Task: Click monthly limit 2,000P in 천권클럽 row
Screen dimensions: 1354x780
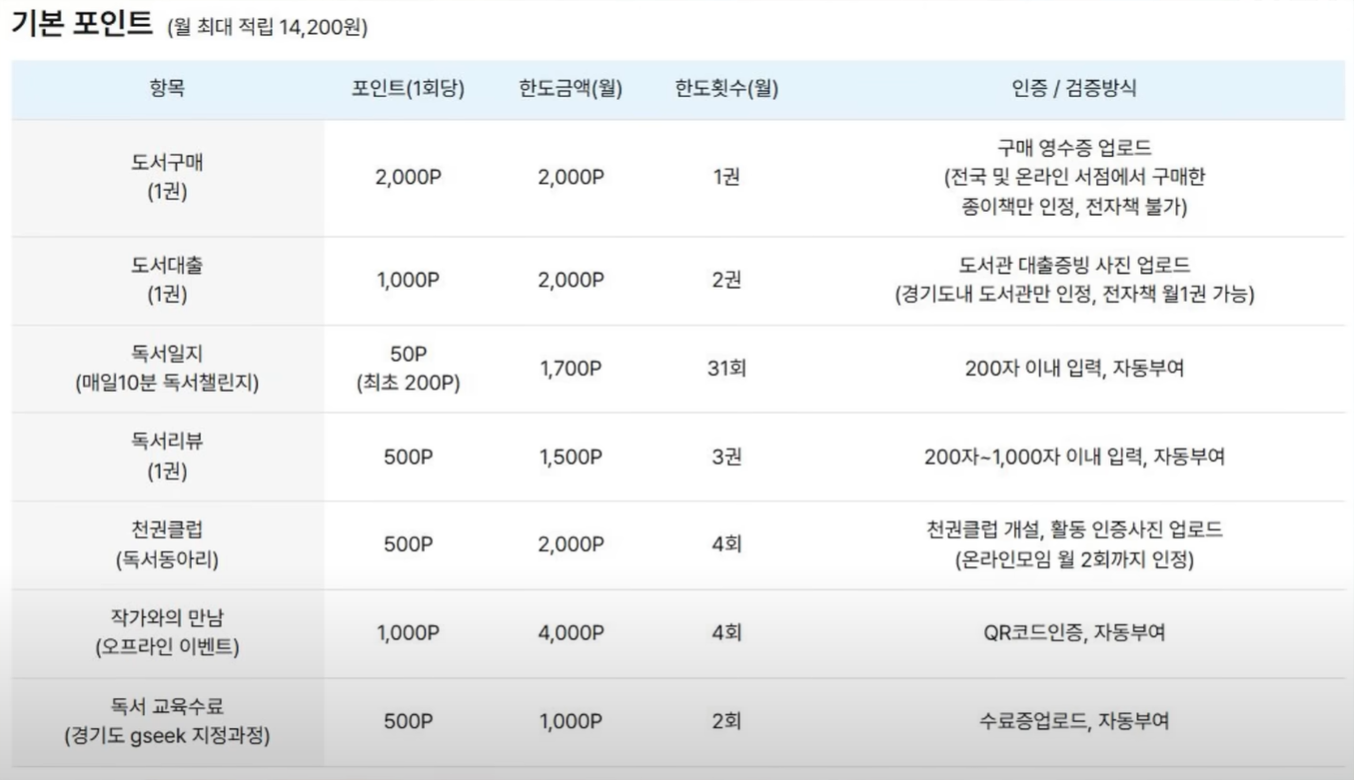Action: click(571, 545)
